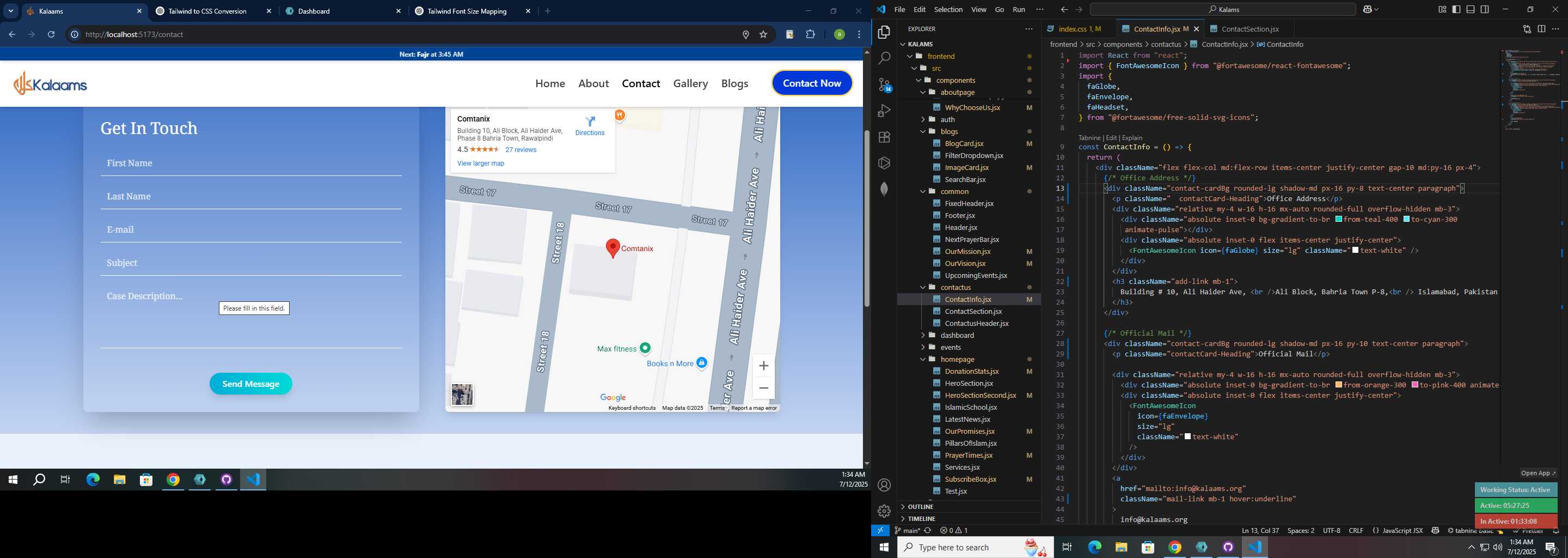Open File Explorer from the right taskbar
1568x558 pixels.
click(x=1121, y=547)
